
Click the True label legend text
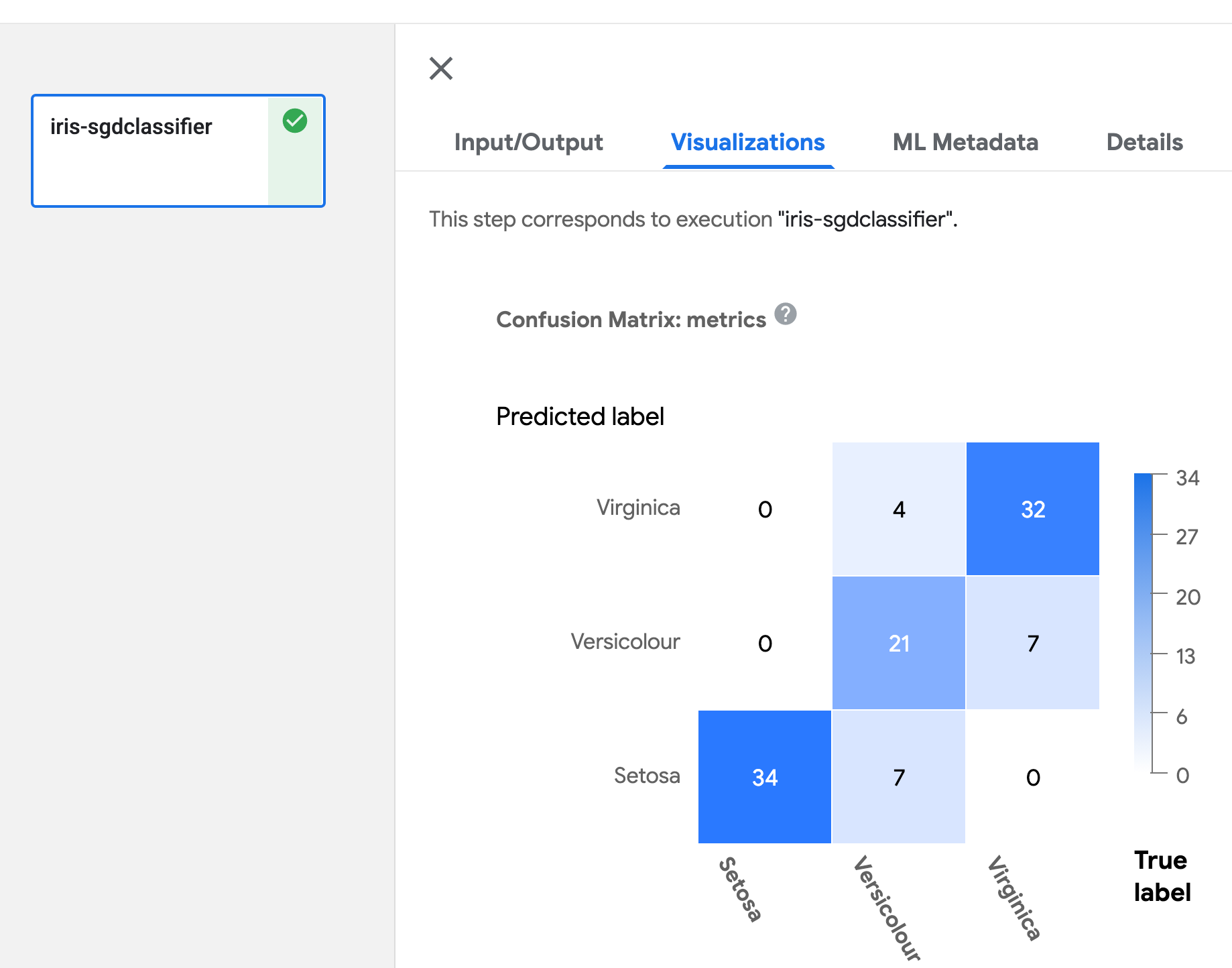pyautogui.click(x=1161, y=875)
